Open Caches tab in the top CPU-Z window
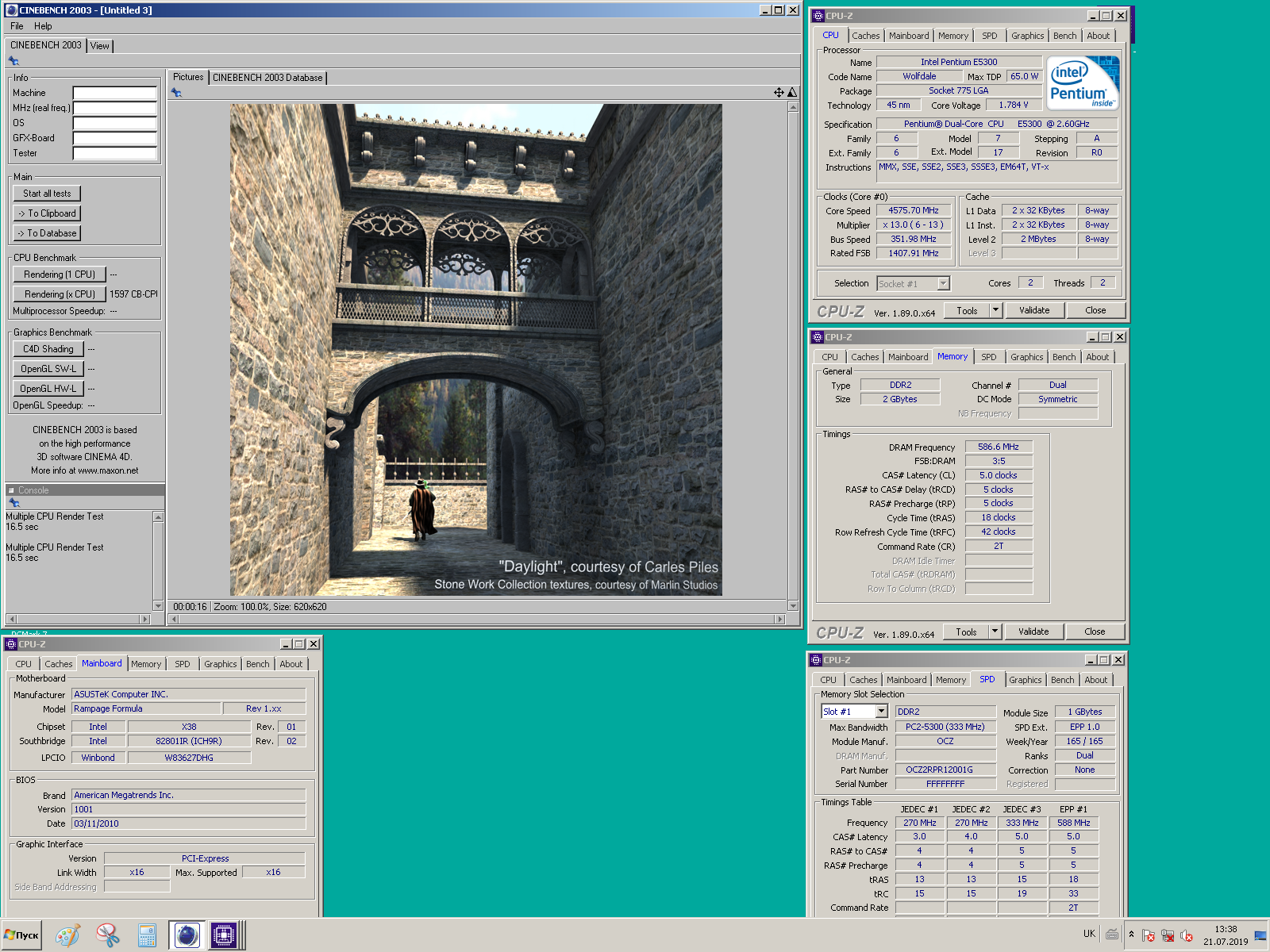Image resolution: width=1270 pixels, height=952 pixels. tap(866, 36)
